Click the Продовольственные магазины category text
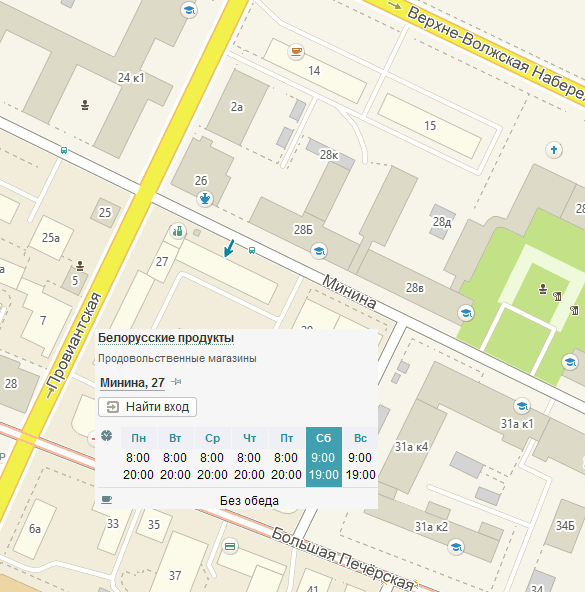The height and width of the screenshot is (592, 585). pyautogui.click(x=177, y=358)
